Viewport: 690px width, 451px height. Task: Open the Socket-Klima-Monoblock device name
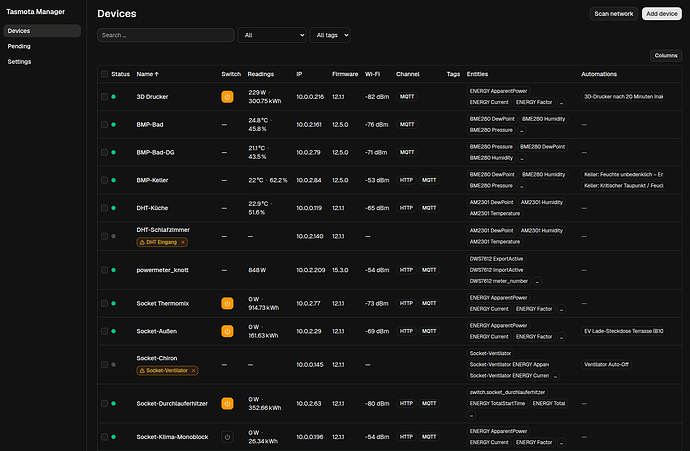pyautogui.click(x=172, y=437)
